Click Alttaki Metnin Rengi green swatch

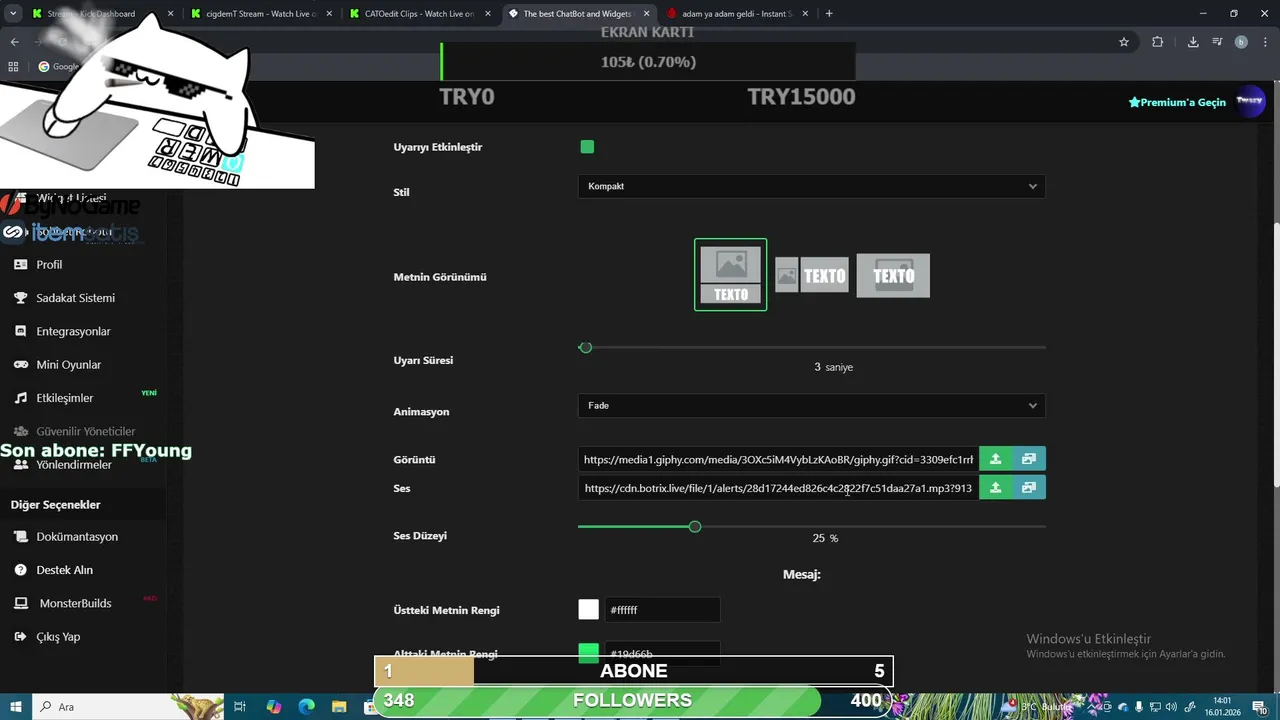(x=588, y=654)
